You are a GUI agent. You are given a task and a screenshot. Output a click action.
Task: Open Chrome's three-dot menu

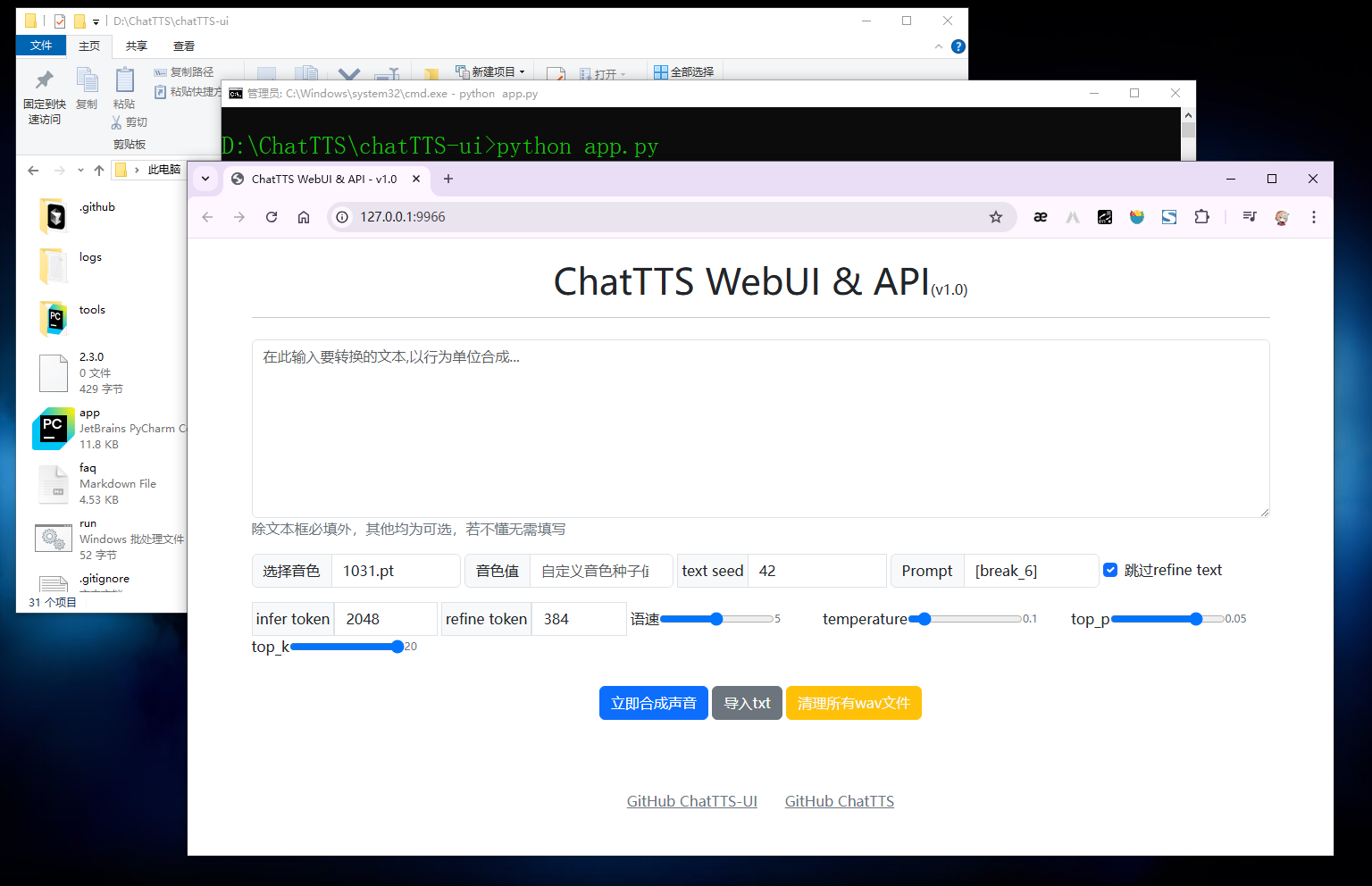tap(1314, 217)
